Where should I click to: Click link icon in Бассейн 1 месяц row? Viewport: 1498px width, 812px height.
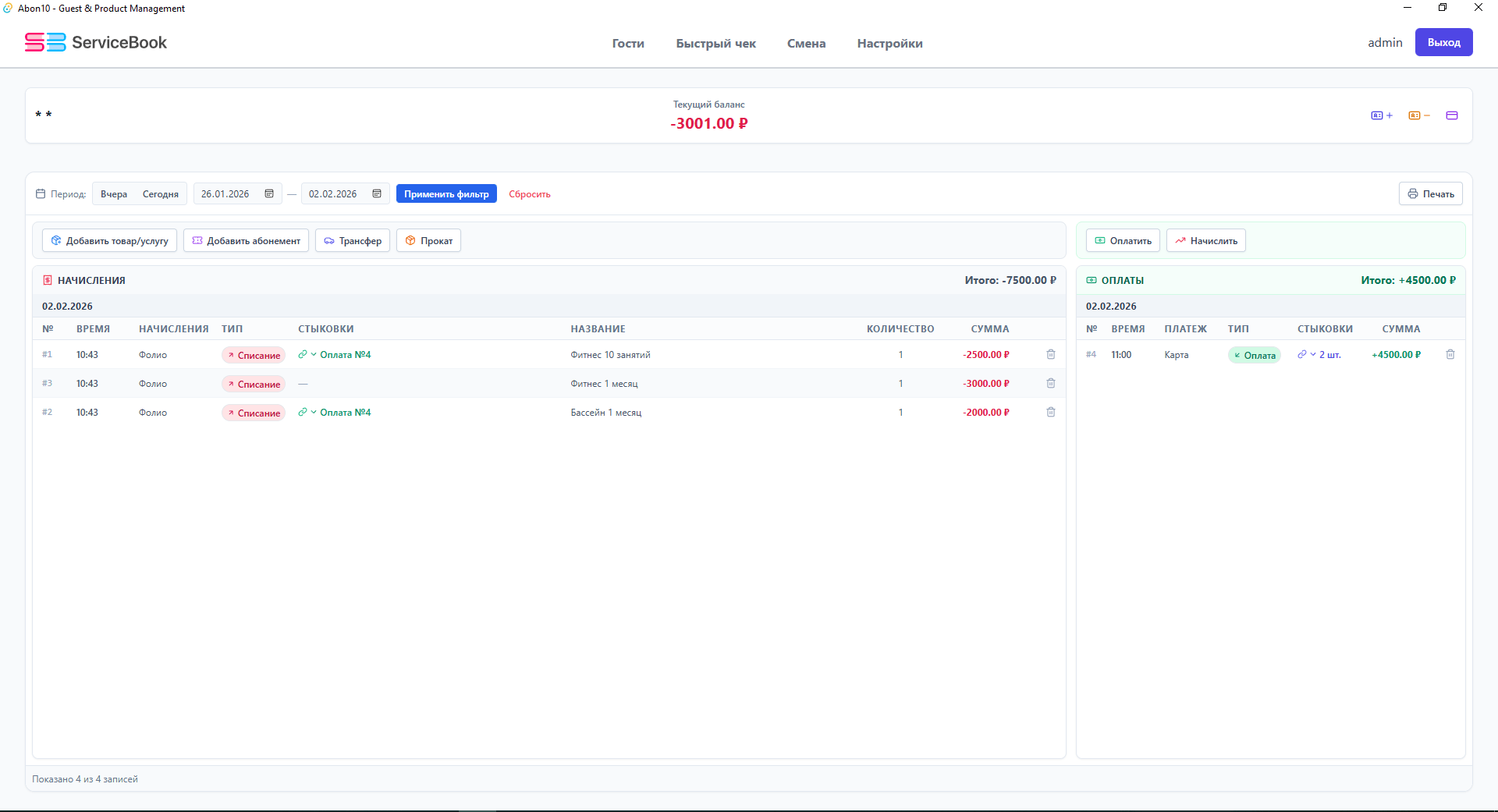303,412
